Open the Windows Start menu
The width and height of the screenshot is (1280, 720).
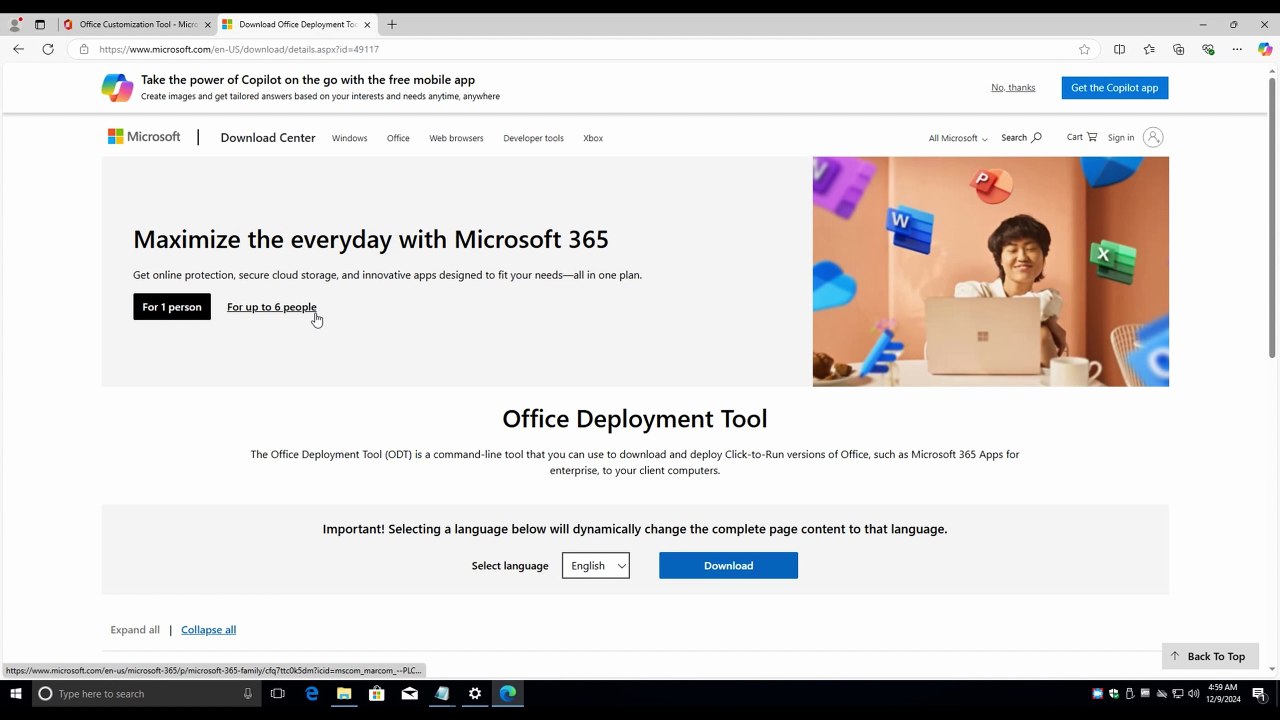pos(16,693)
